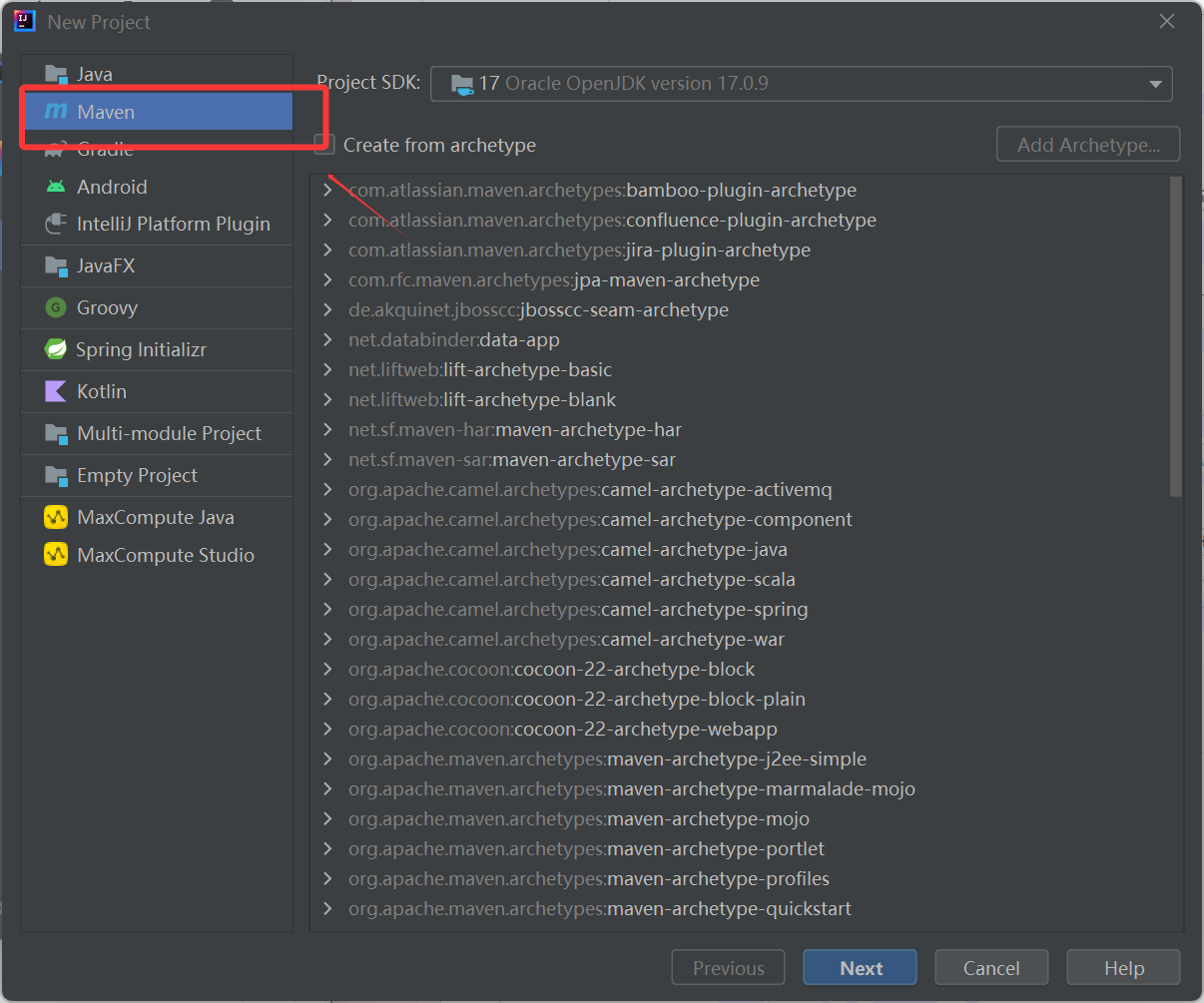Expand net.databinder data-app entry
1204x1003 pixels.
(x=327, y=339)
